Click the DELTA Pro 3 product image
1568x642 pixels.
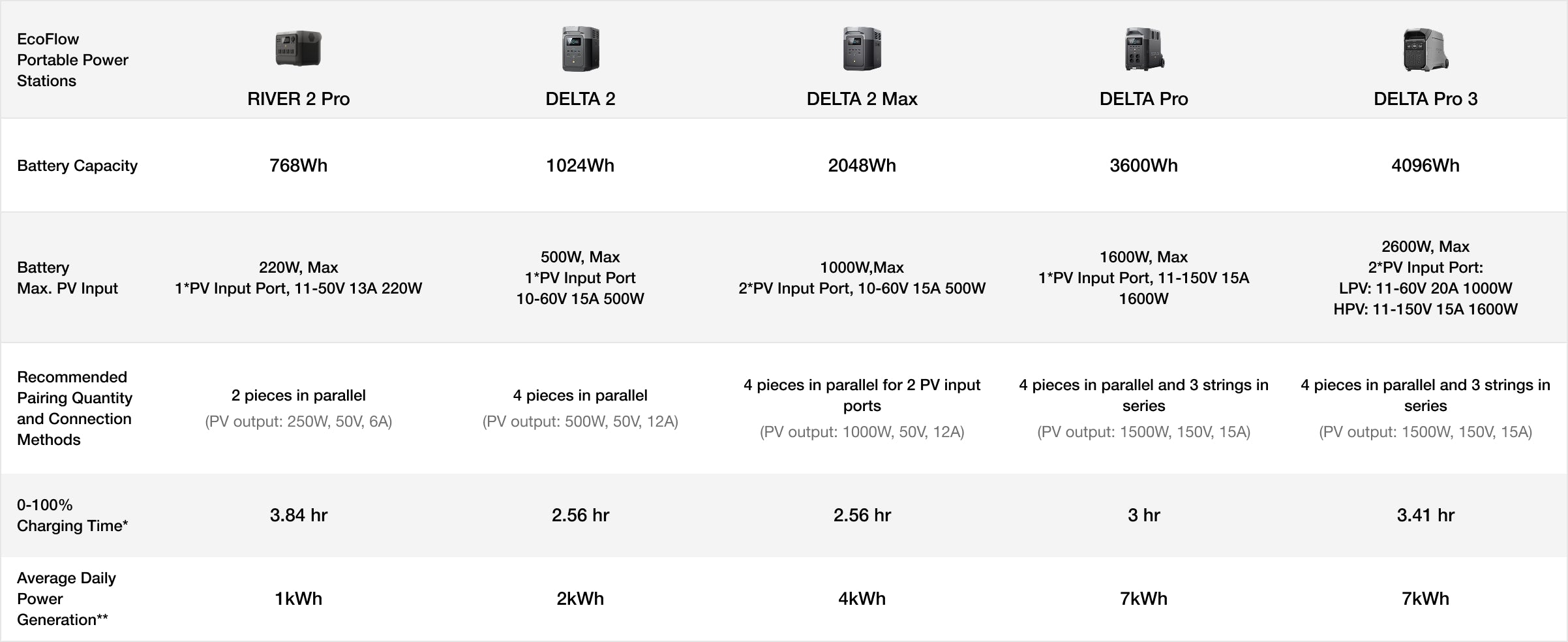click(x=1425, y=50)
